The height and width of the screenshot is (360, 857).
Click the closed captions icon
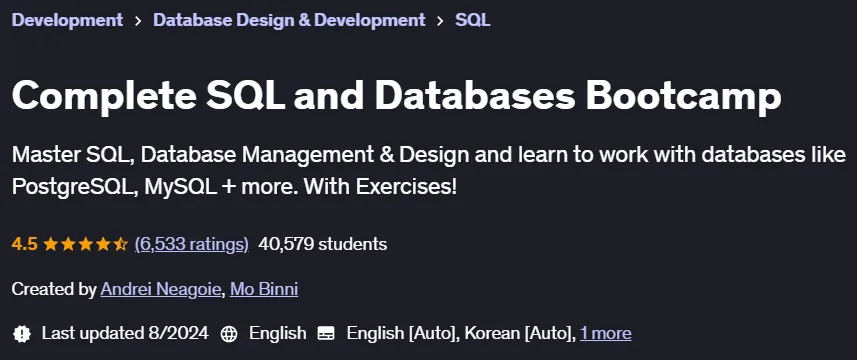tap(326, 333)
